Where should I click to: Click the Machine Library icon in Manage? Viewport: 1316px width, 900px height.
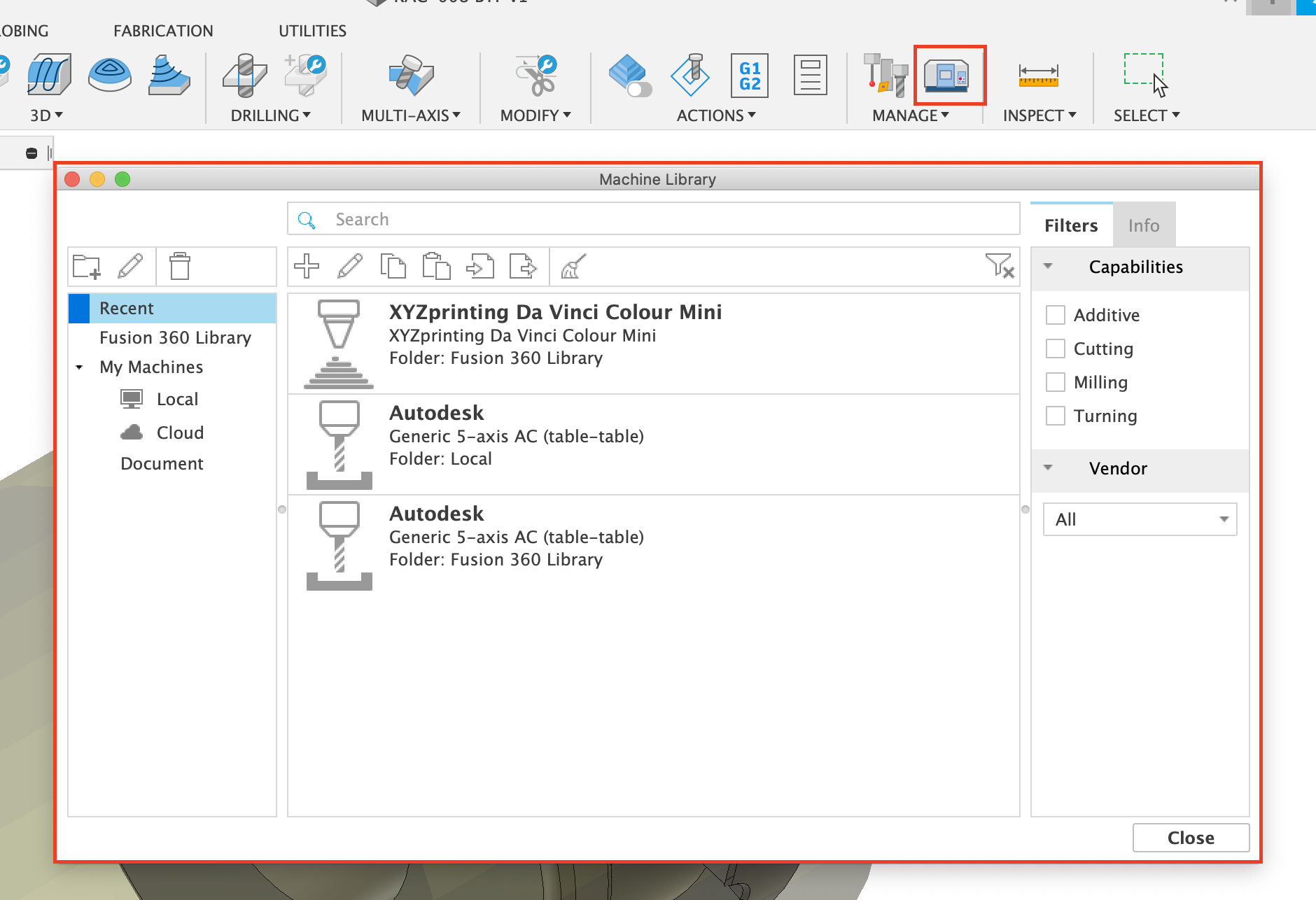[946, 76]
